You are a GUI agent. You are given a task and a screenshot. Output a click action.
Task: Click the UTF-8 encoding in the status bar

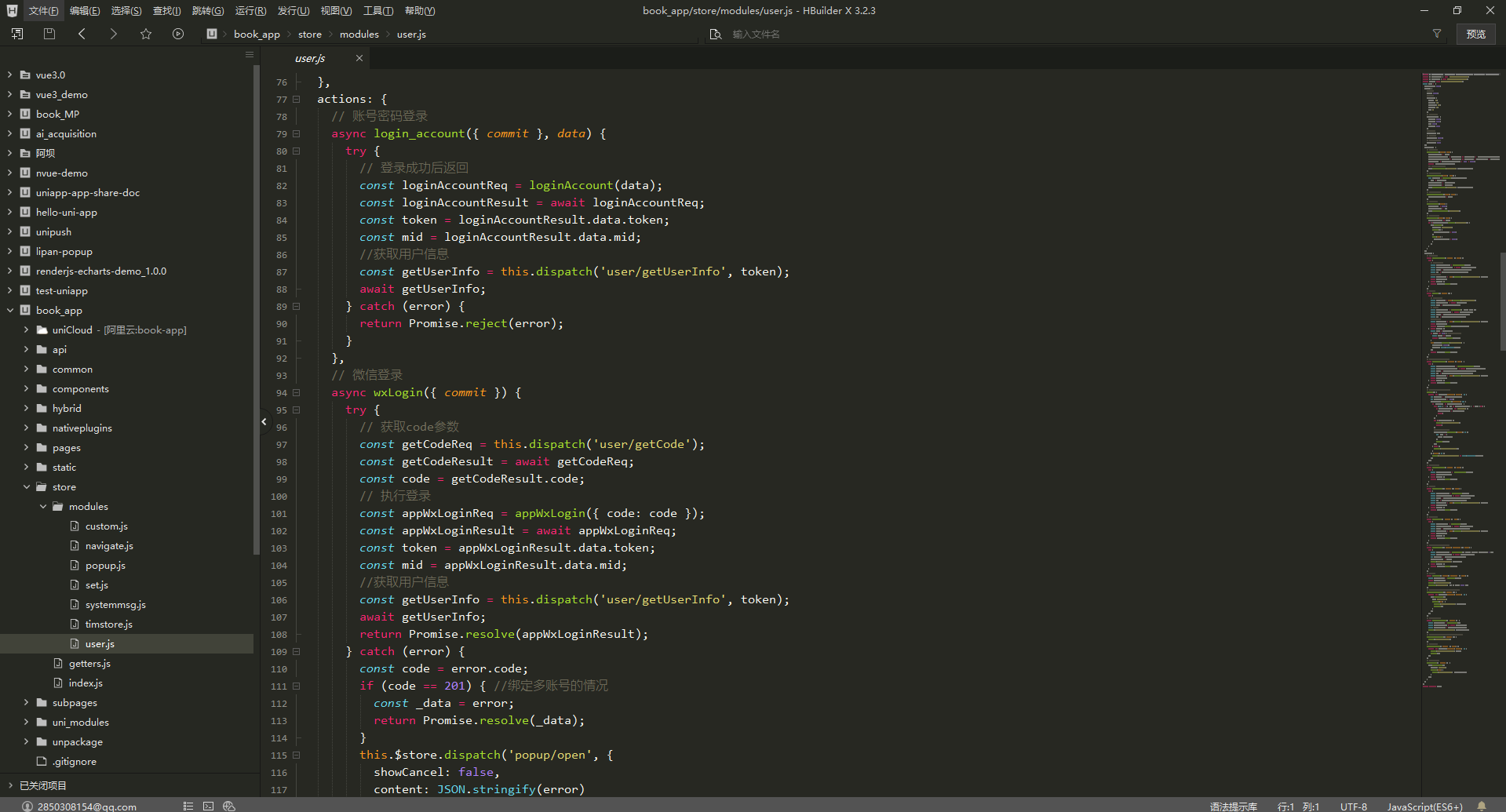(x=1354, y=807)
